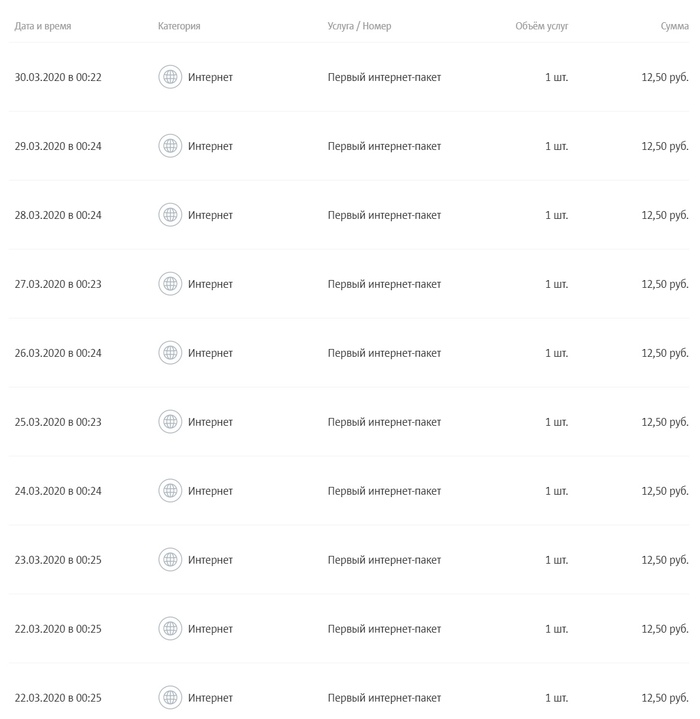Screen dimensions: 700x719
Task: Click the Объём услуг column header
Action: pos(542,26)
